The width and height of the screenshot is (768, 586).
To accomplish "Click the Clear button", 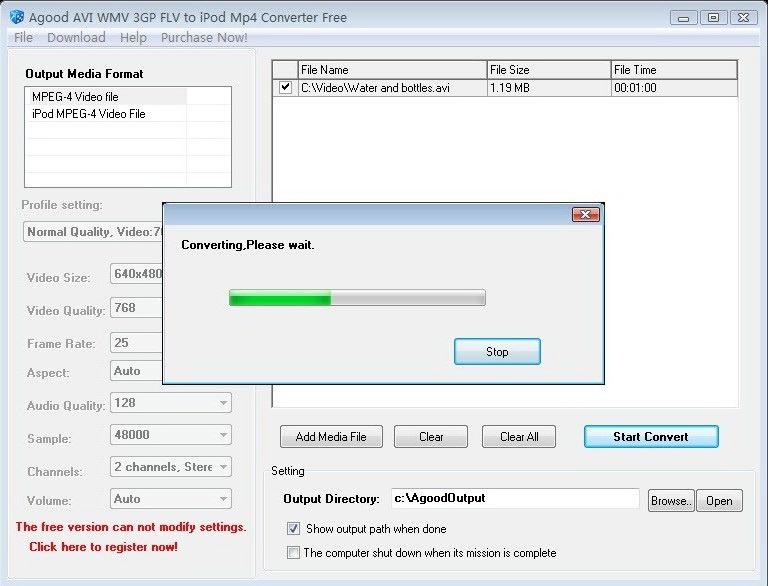I will 431,437.
